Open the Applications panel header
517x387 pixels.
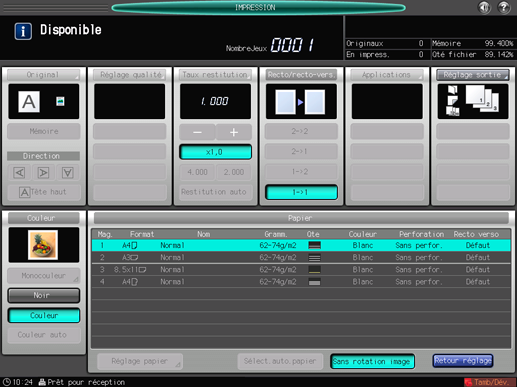coord(387,75)
